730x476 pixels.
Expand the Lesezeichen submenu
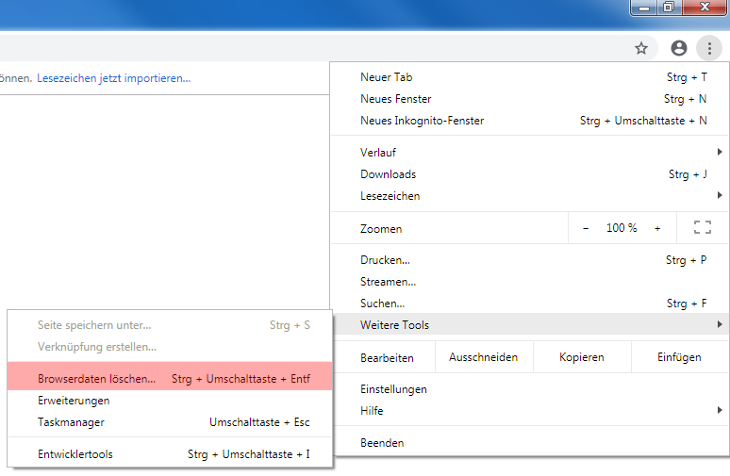tap(530, 196)
